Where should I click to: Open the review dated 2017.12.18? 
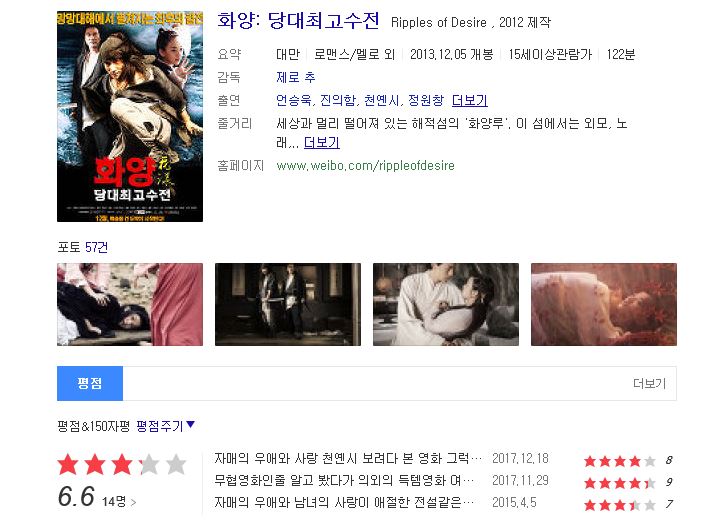coord(348,459)
